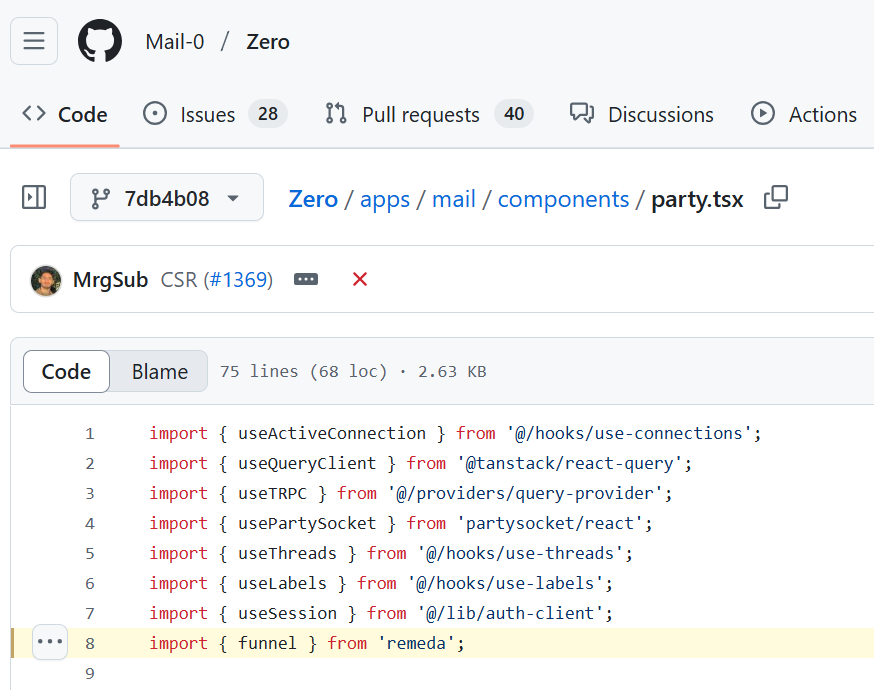
Task: Click usePartySocket identifier on line 4
Action: pyautogui.click(x=307, y=524)
